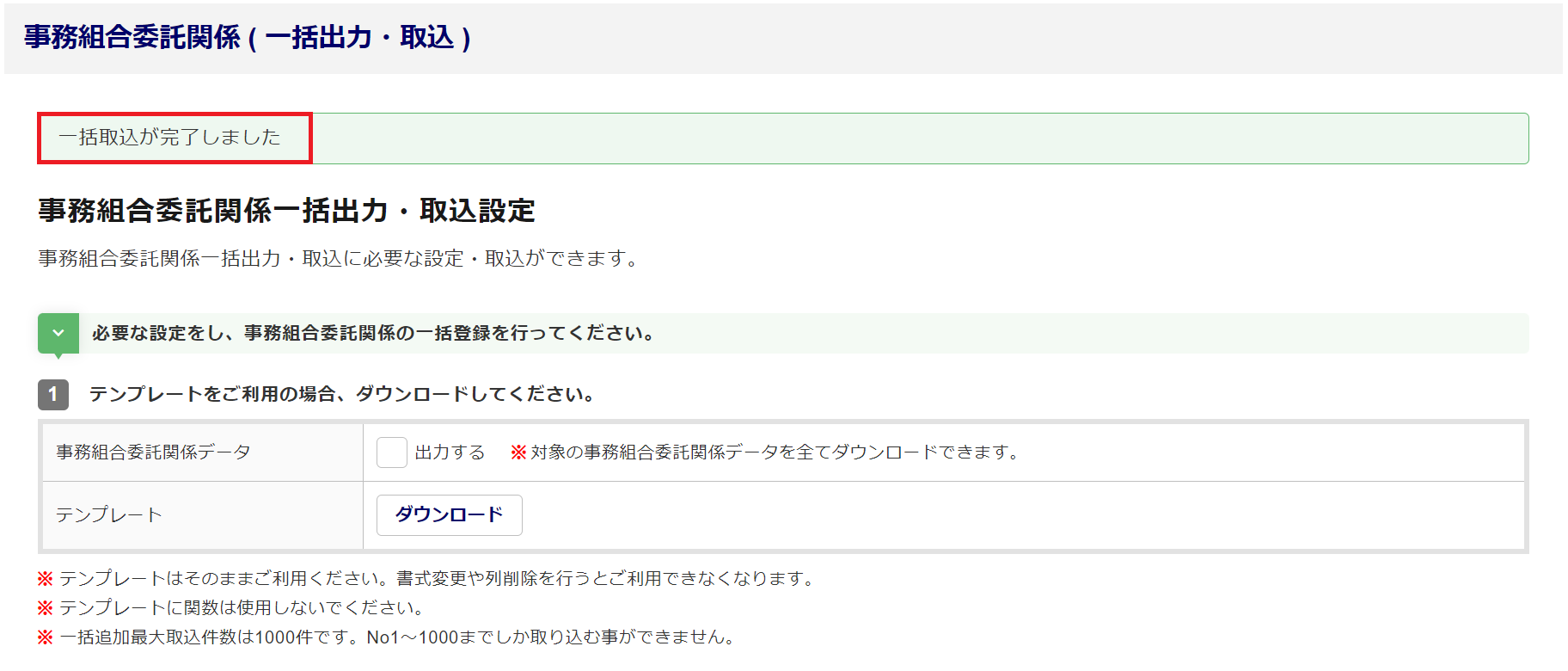Click ※ mark before テンプレートはそのままご利用ください

click(x=45, y=579)
